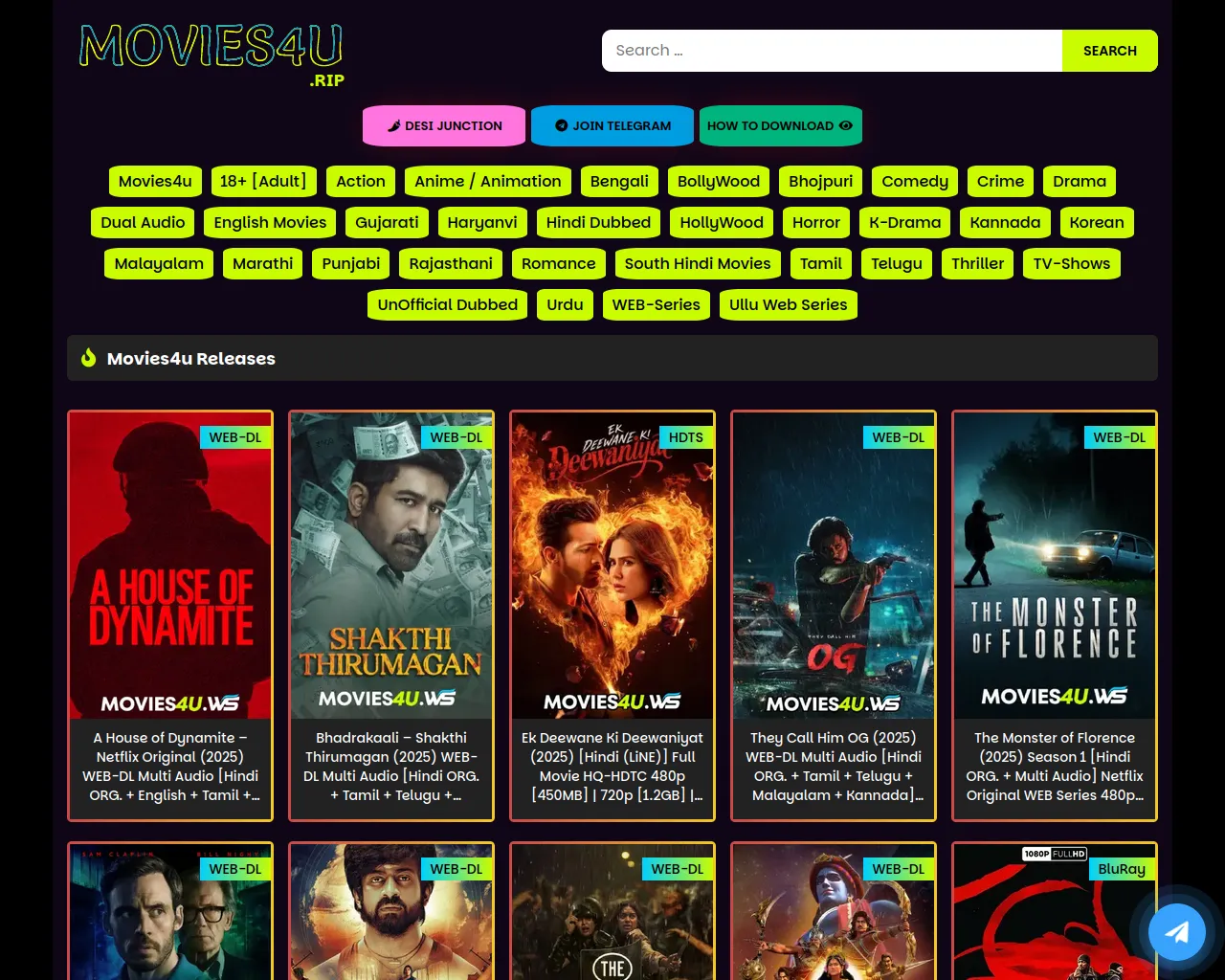Screen dimensions: 1225x980
Task: Click the Movies4U.rip site logo
Action: [212, 55]
